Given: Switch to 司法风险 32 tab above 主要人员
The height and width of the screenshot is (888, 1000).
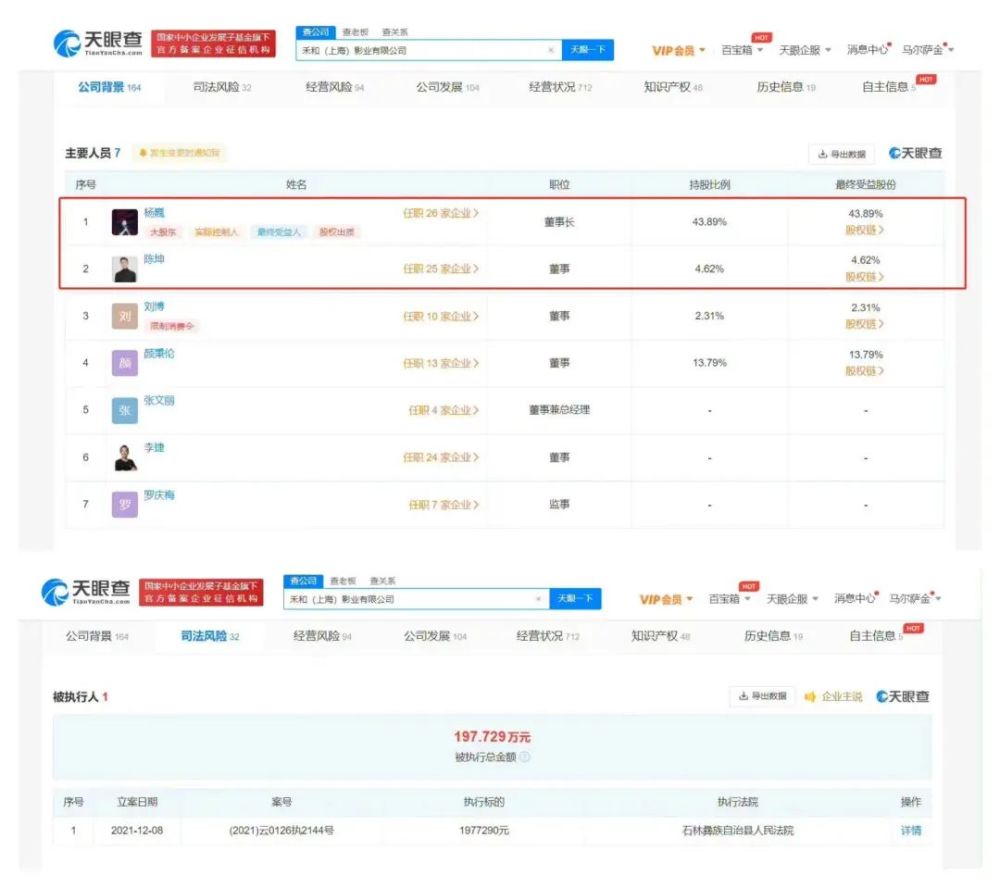Looking at the screenshot, I should tap(222, 87).
